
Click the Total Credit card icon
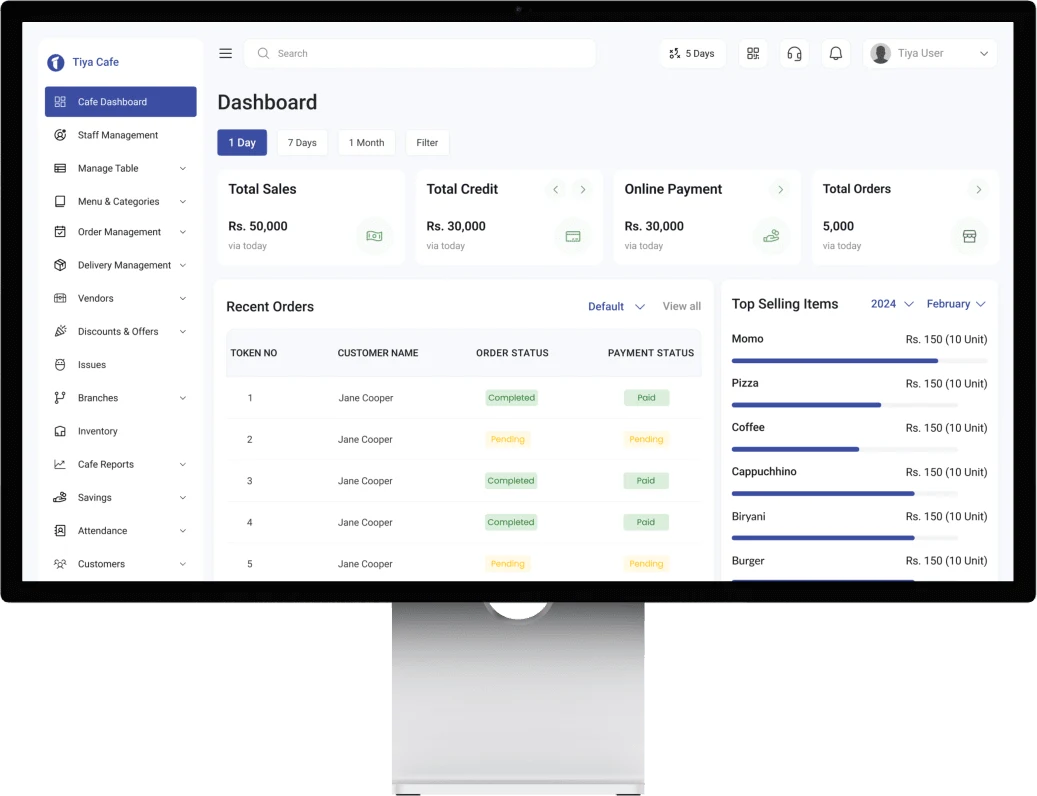click(x=572, y=237)
